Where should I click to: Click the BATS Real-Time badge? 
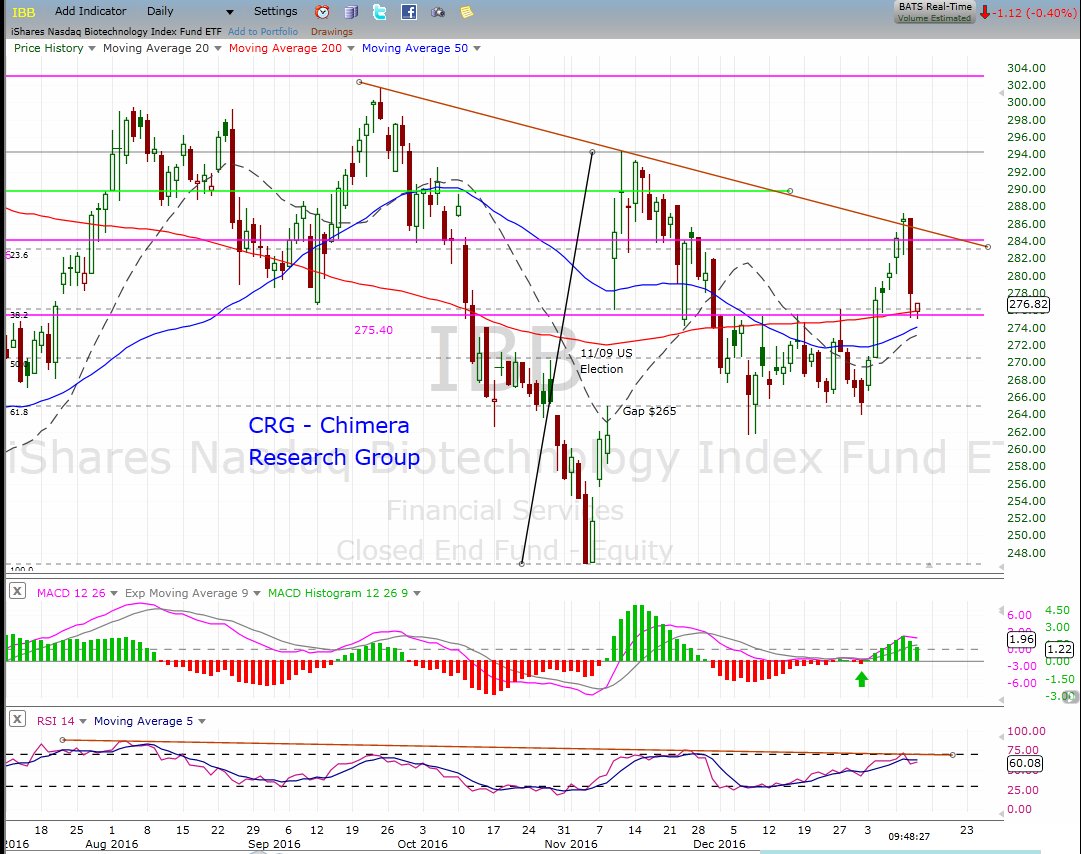pyautogui.click(x=935, y=6)
